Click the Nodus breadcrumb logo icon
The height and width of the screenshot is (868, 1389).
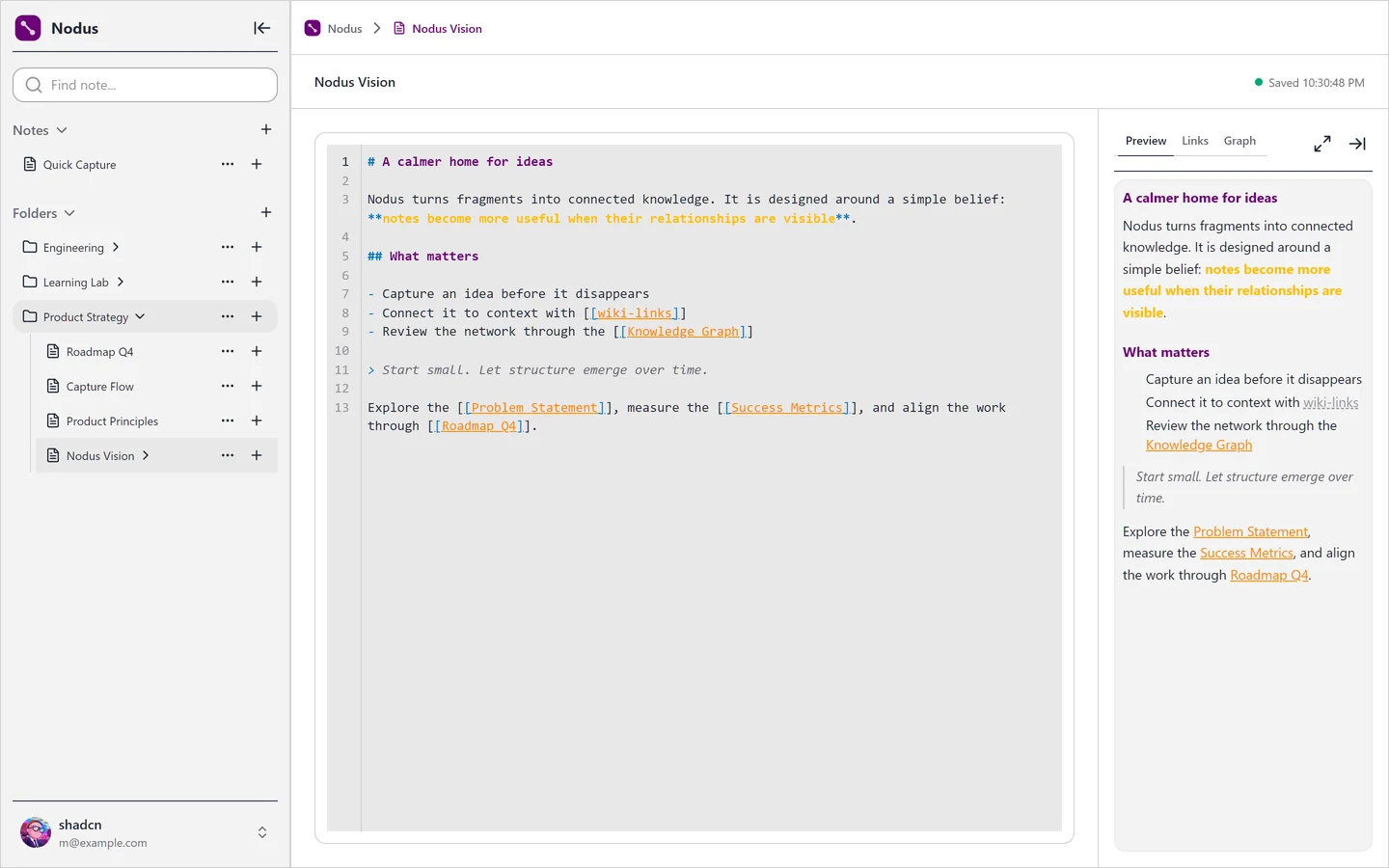pyautogui.click(x=313, y=28)
